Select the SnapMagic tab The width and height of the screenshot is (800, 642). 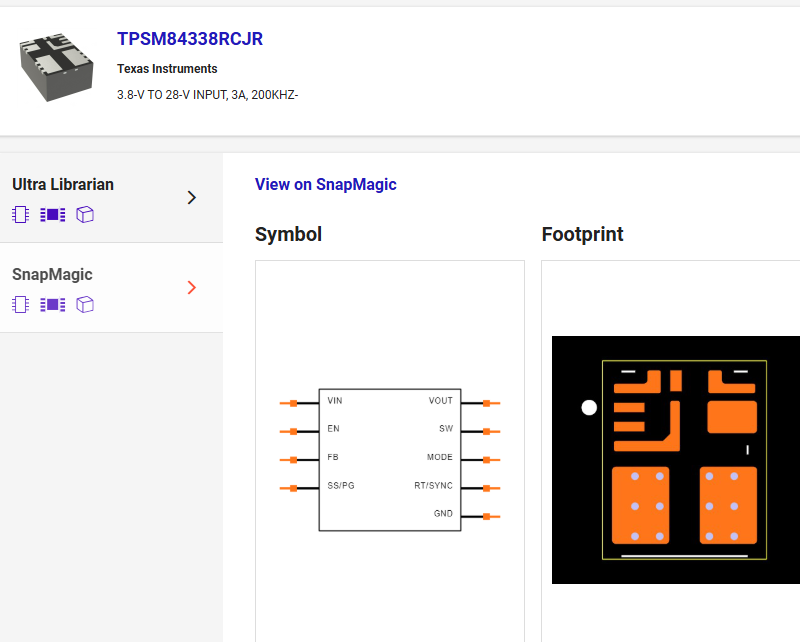tap(111, 288)
